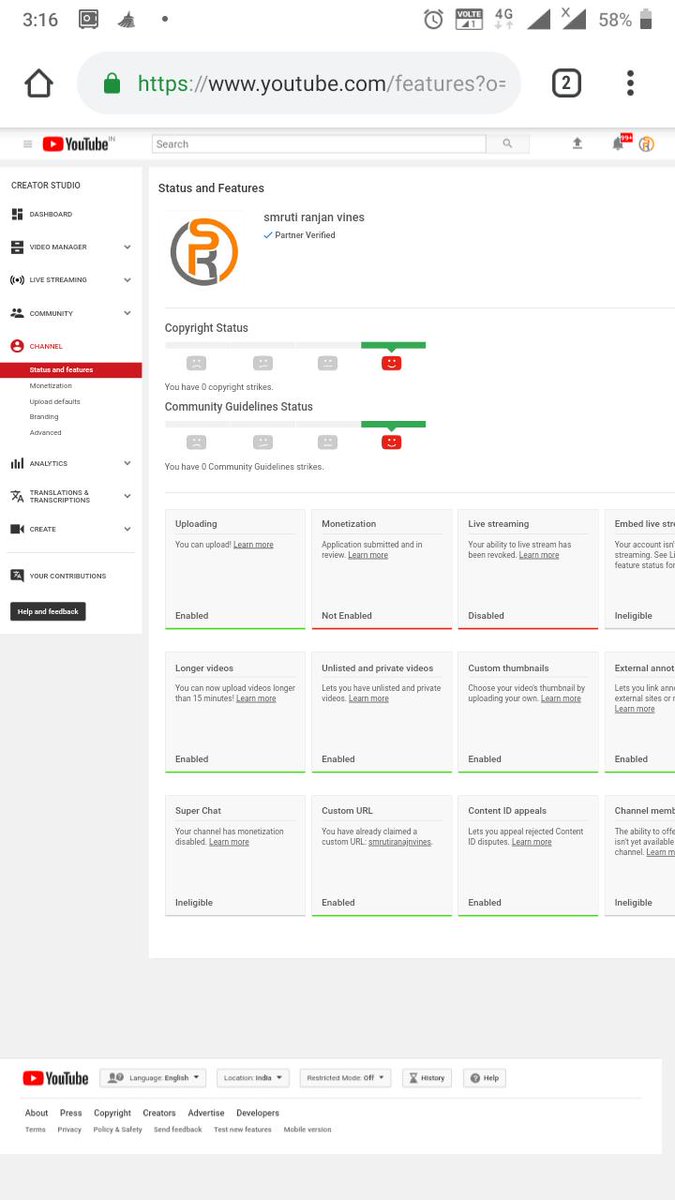Click the red Channel person icon

coord(17,346)
